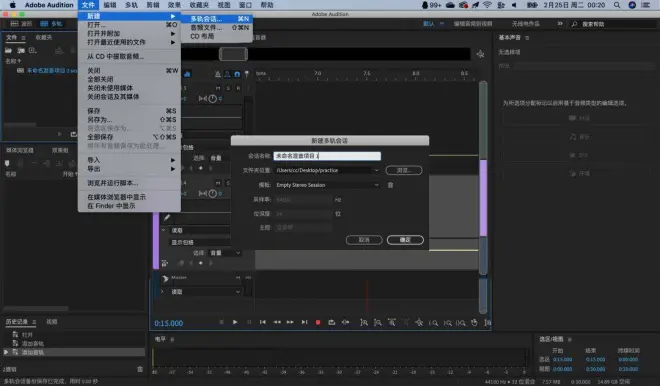Toggle Record arm (R) on track 3
The height and width of the screenshot is (386, 660).
pos(238,88)
